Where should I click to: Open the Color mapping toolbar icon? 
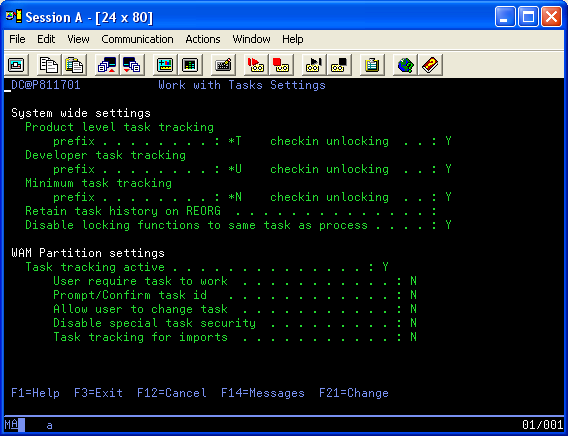click(190, 65)
